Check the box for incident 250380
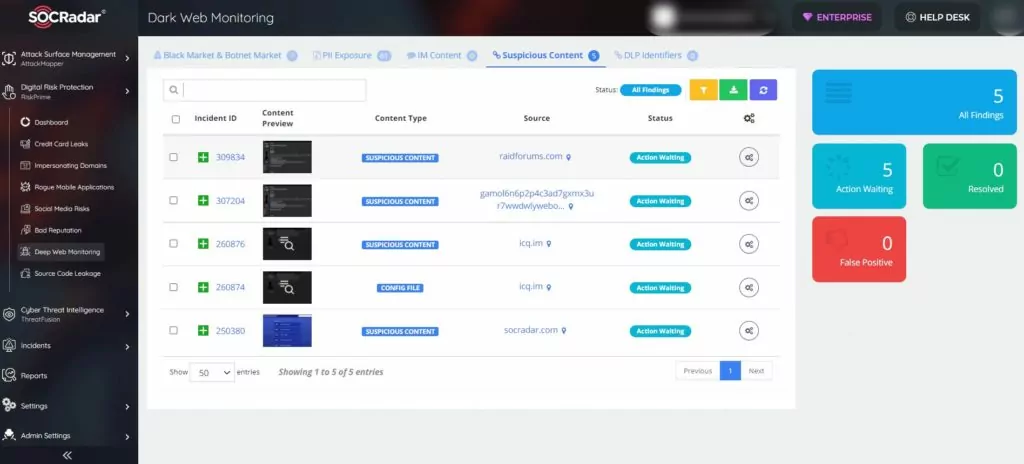The image size is (1024, 464). tap(174, 330)
